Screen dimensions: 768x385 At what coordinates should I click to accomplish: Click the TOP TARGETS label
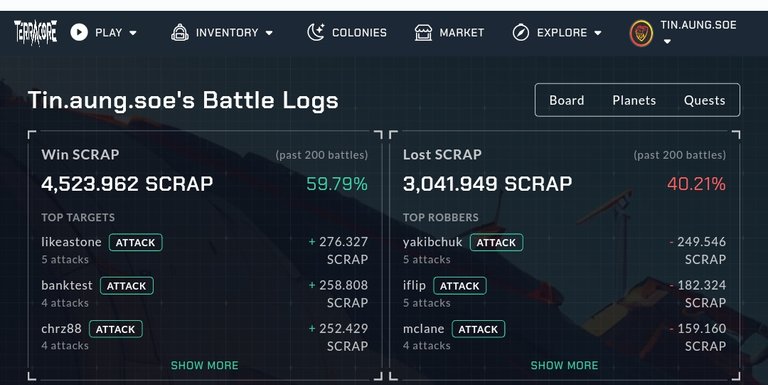[x=78, y=217]
